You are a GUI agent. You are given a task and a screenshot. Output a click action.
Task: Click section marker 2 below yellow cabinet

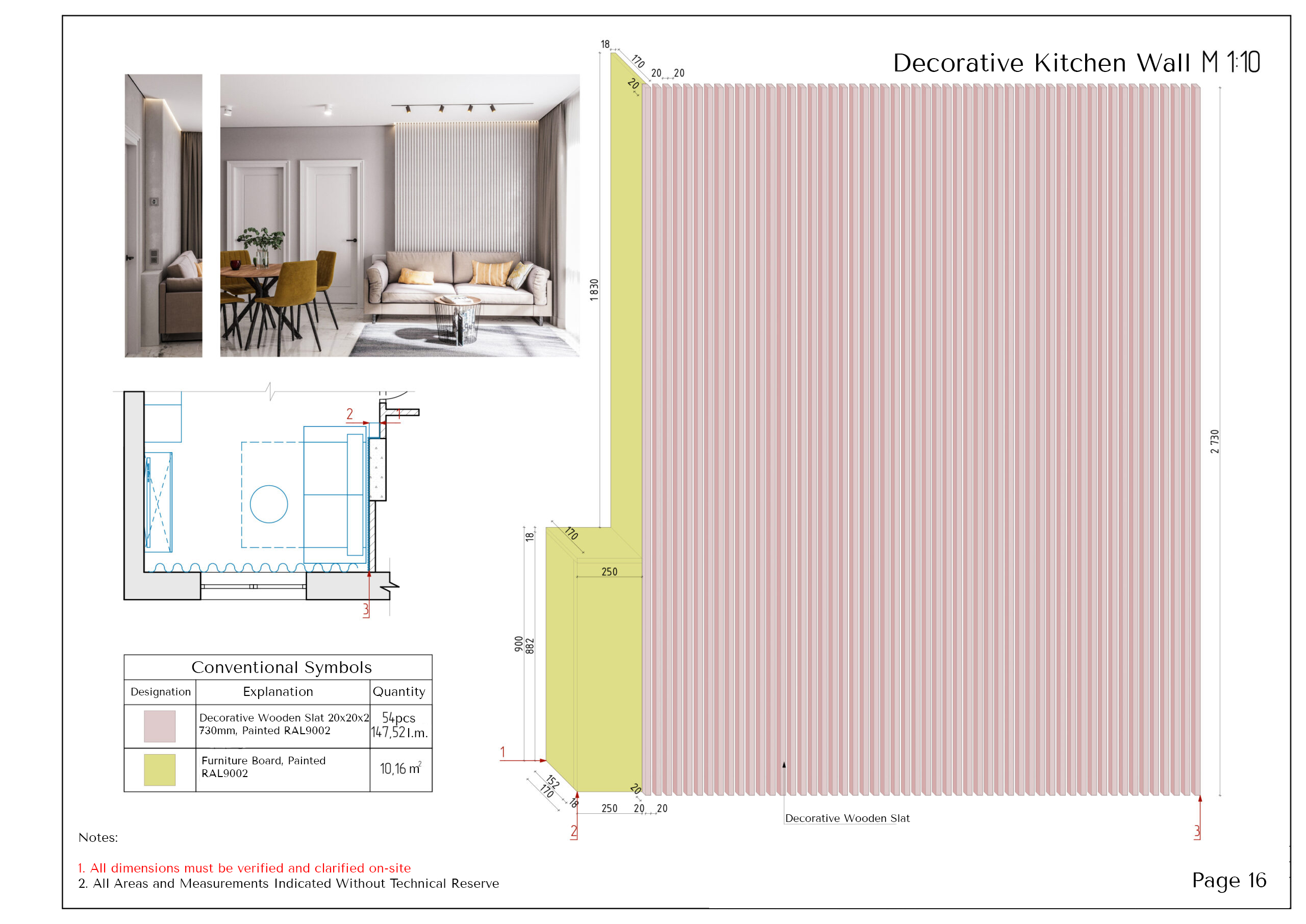tap(574, 832)
